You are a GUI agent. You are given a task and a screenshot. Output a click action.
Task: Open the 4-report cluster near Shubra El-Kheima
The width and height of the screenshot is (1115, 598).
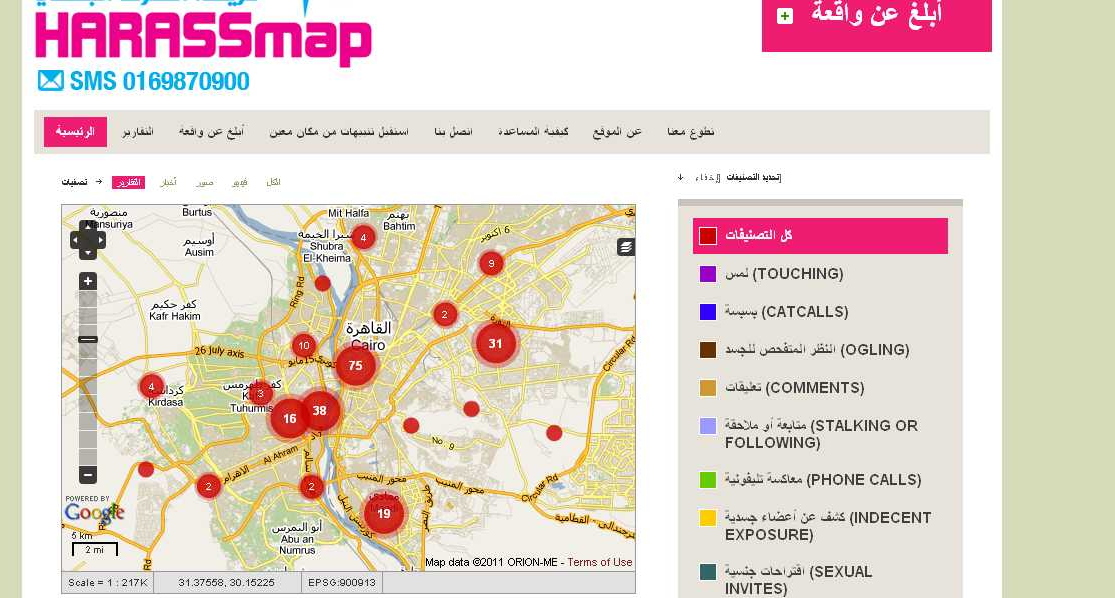pos(363,237)
